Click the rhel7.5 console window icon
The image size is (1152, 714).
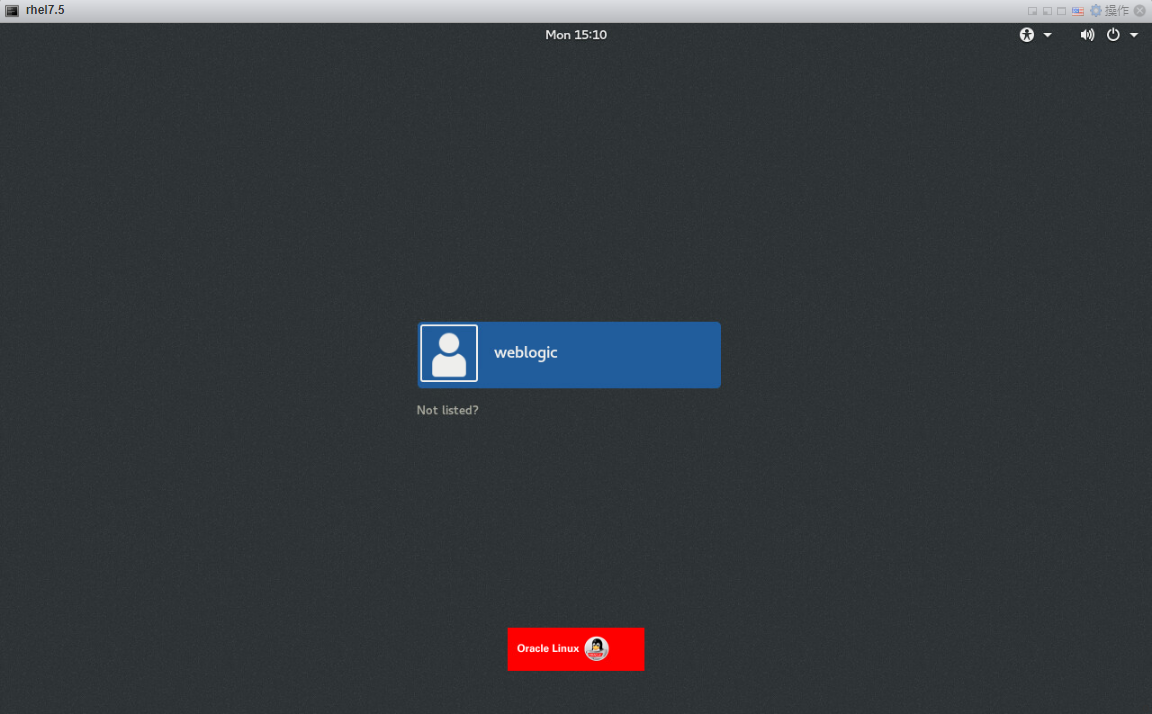pyautogui.click(x=12, y=10)
